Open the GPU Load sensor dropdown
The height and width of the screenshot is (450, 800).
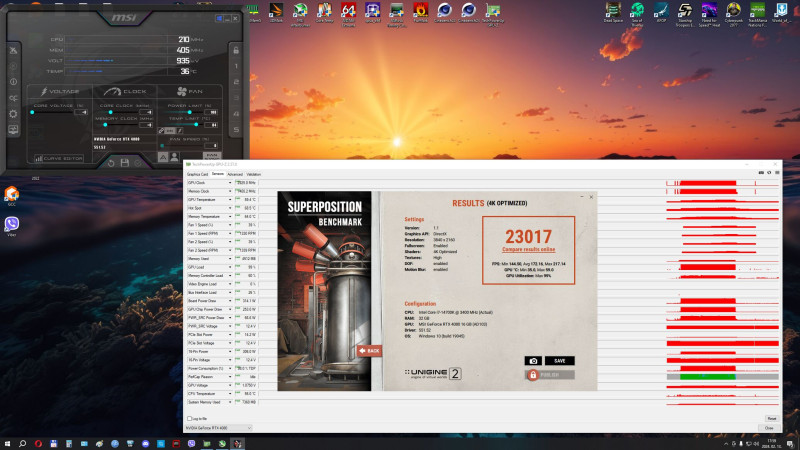230,267
